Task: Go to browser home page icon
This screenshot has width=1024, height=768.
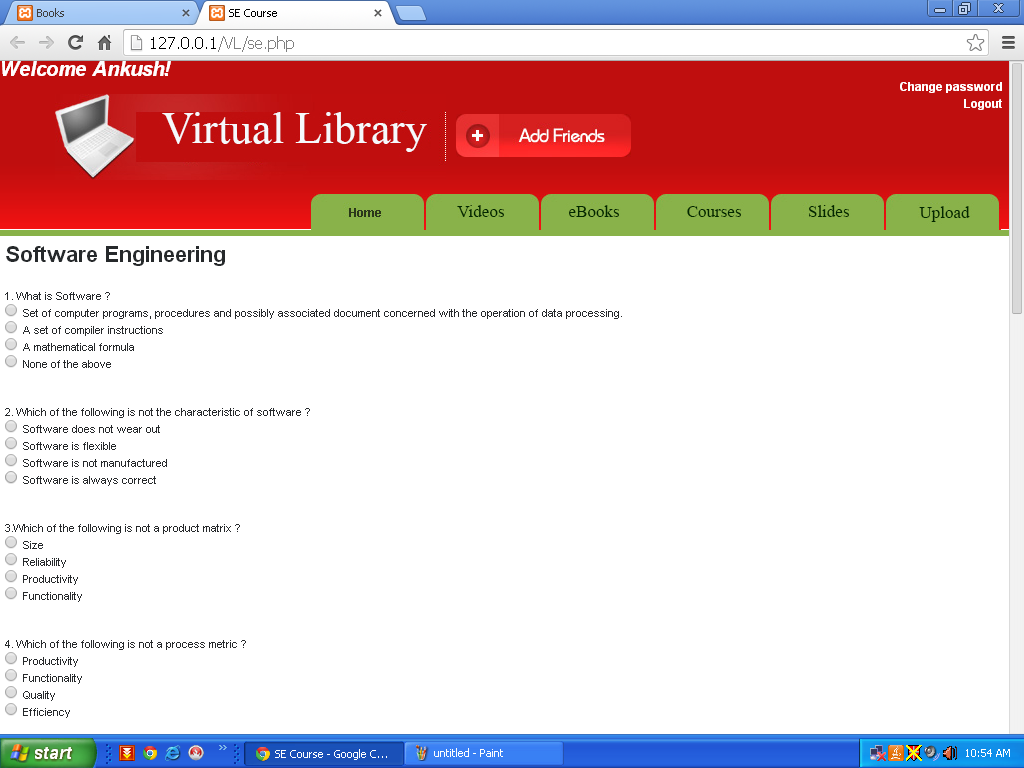Action: pyautogui.click(x=104, y=43)
